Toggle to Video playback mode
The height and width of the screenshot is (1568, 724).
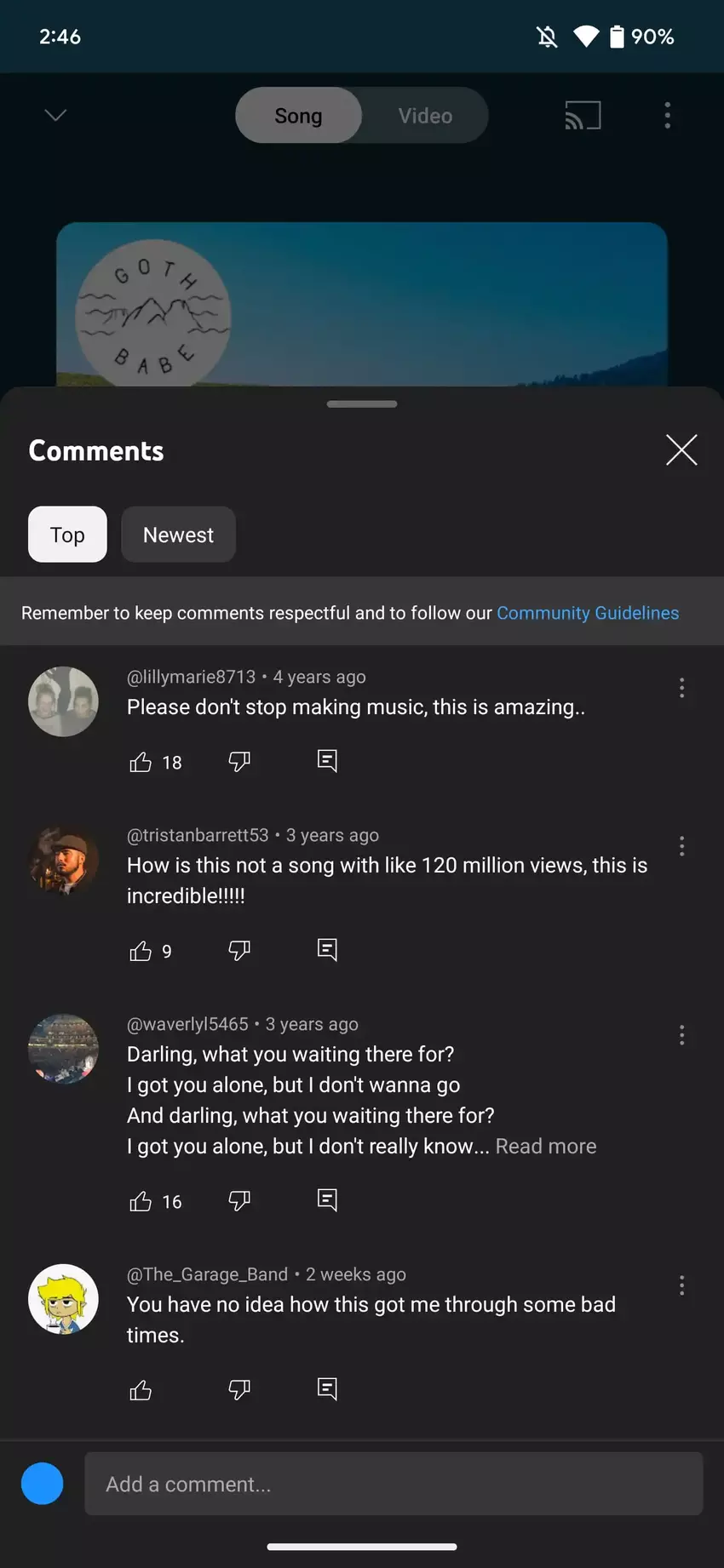click(x=423, y=115)
